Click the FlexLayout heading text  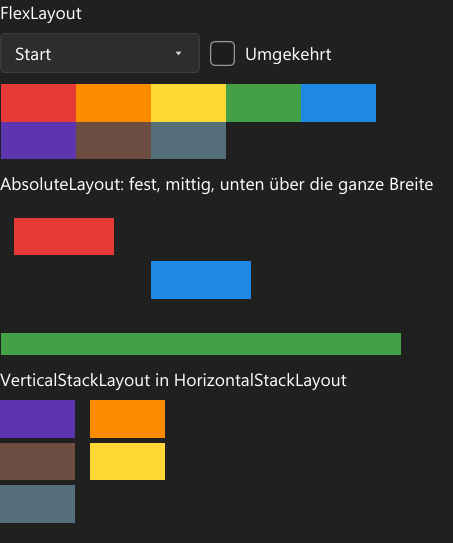41,14
